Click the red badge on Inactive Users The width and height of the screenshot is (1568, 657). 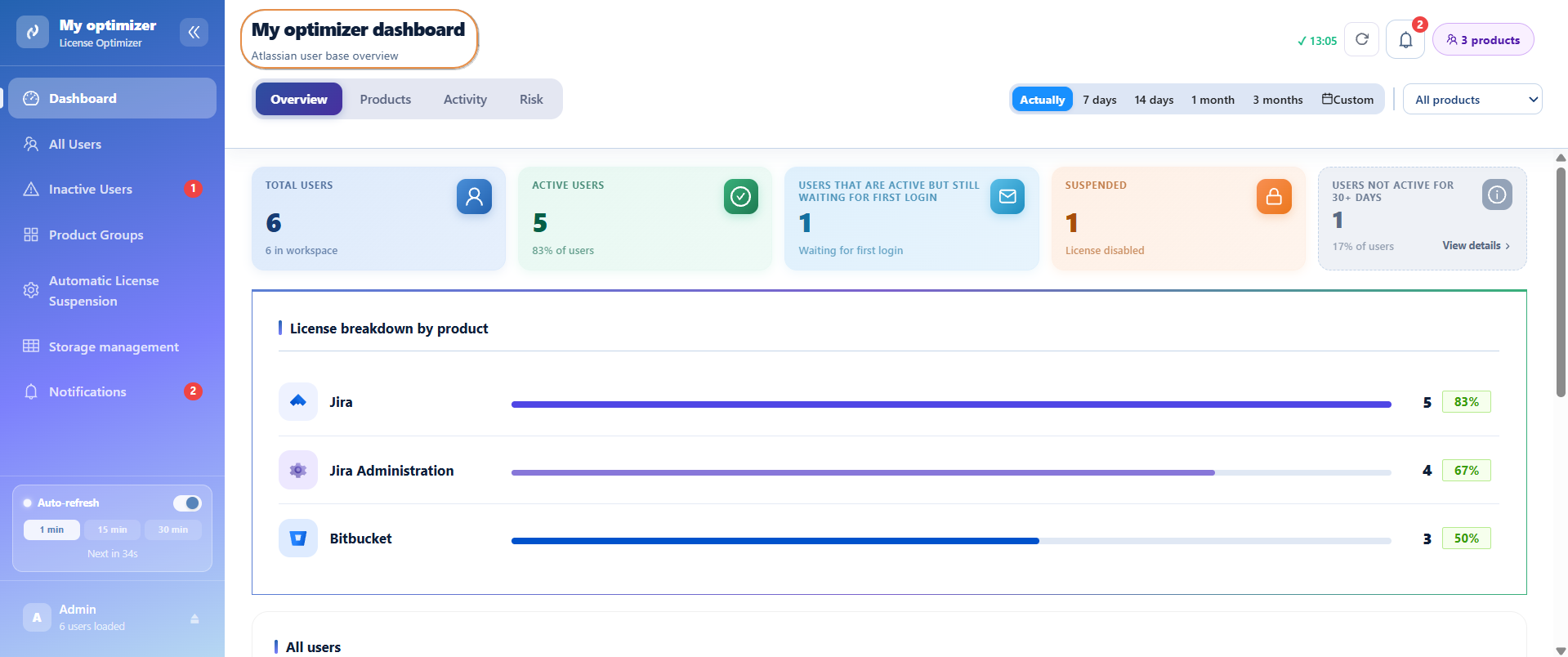(x=193, y=189)
